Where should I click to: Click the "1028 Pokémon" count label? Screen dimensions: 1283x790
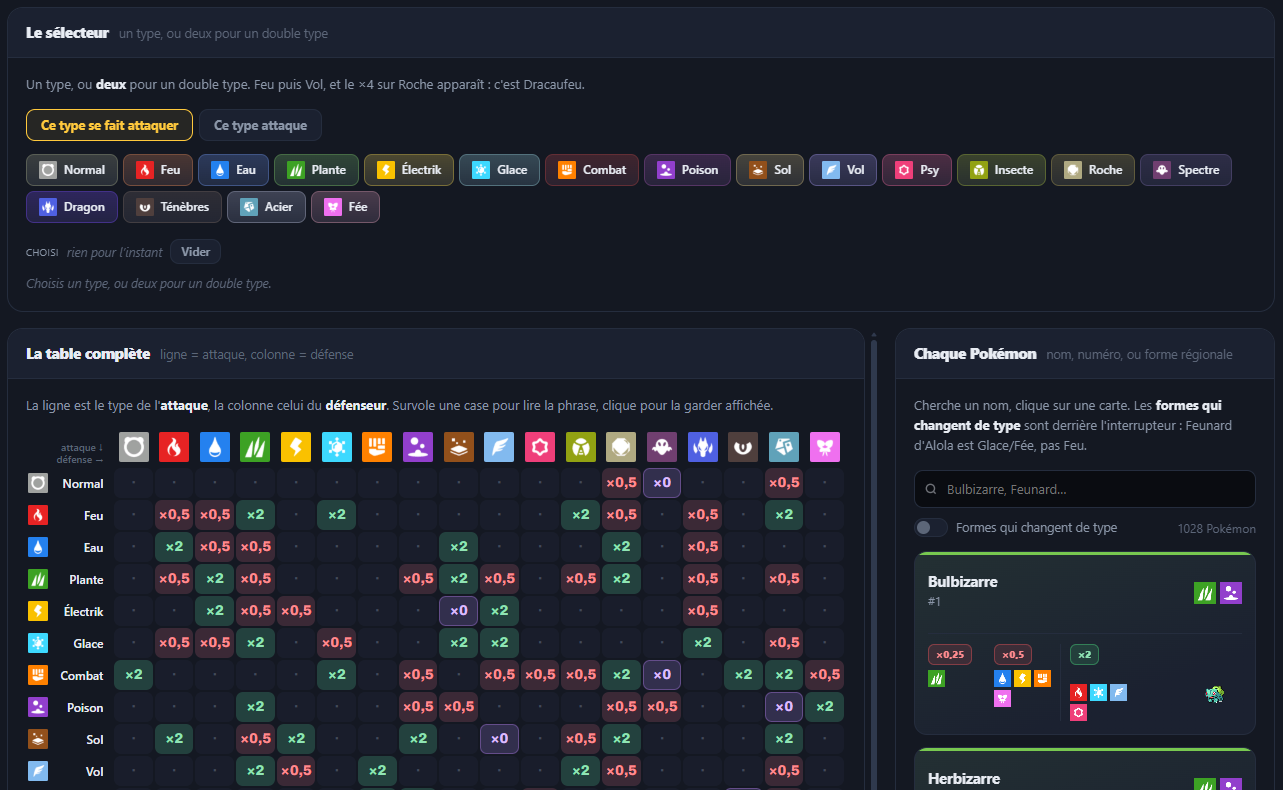(x=1217, y=528)
